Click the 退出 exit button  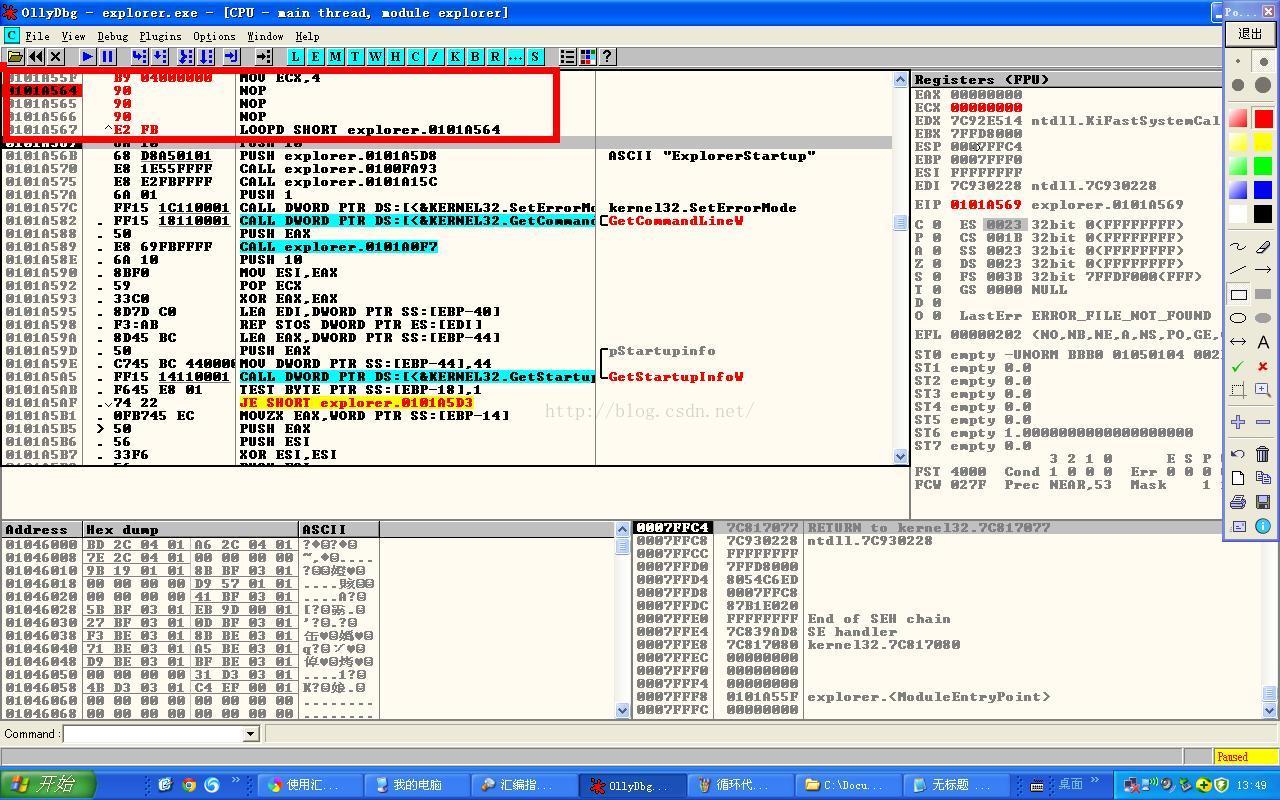[1250, 33]
